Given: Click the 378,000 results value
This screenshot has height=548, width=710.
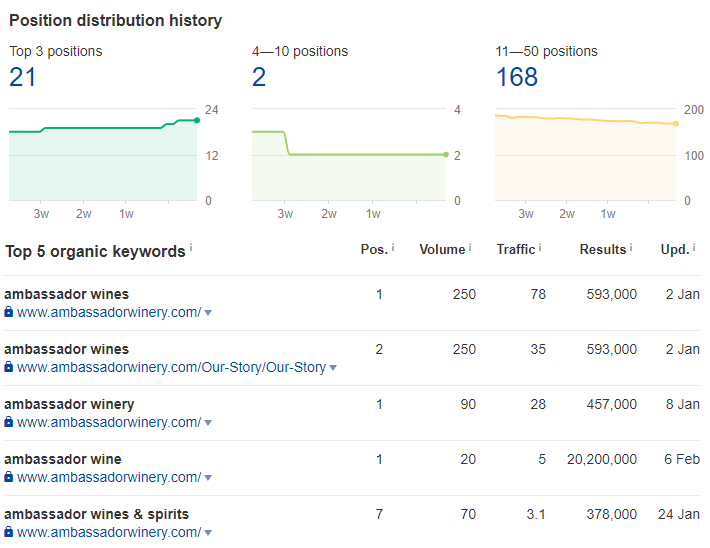Looking at the screenshot, I should click(612, 514).
